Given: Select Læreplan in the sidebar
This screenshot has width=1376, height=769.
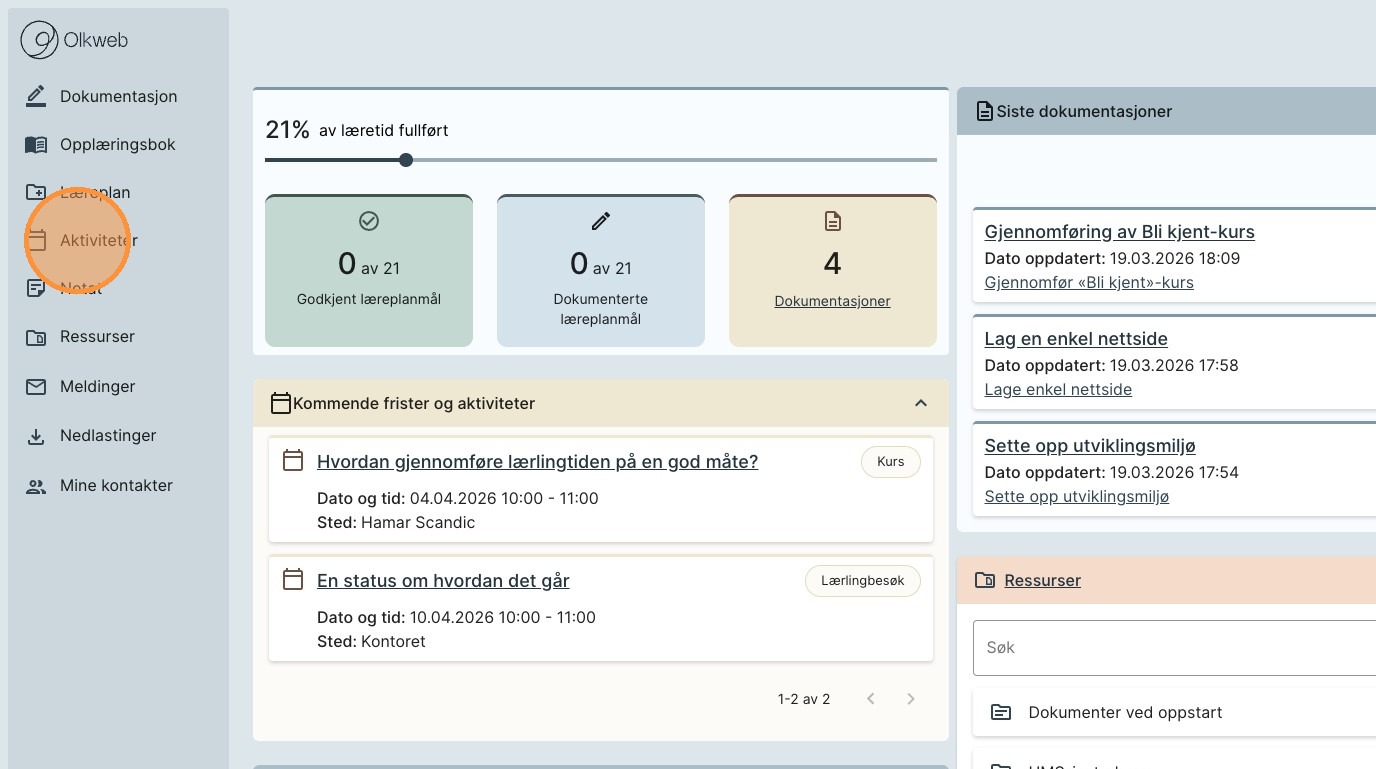Looking at the screenshot, I should [x=95, y=193].
